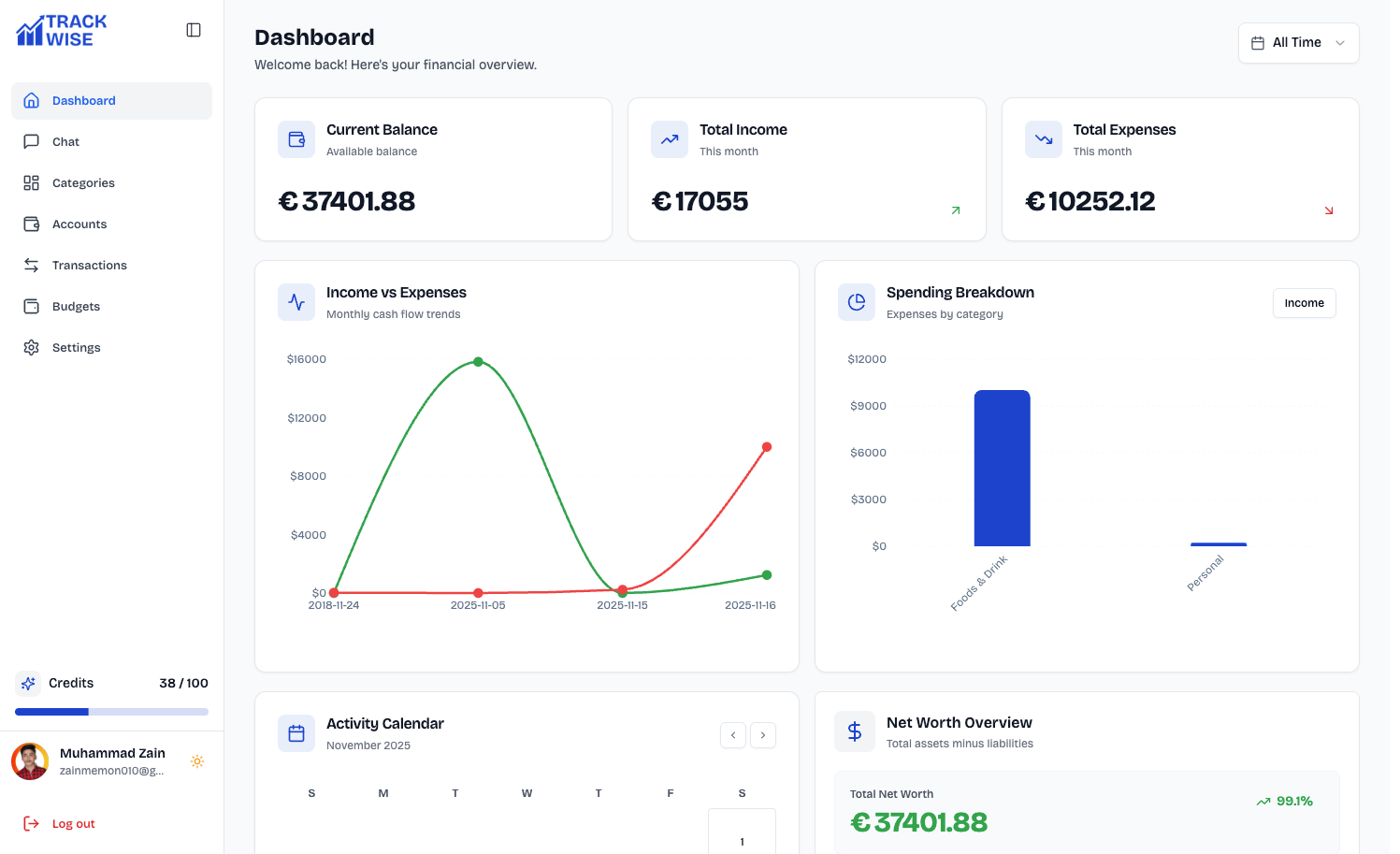This screenshot has height=854, width=1400.
Task: Go to next month in Activity Calendar
Action: tap(763, 735)
